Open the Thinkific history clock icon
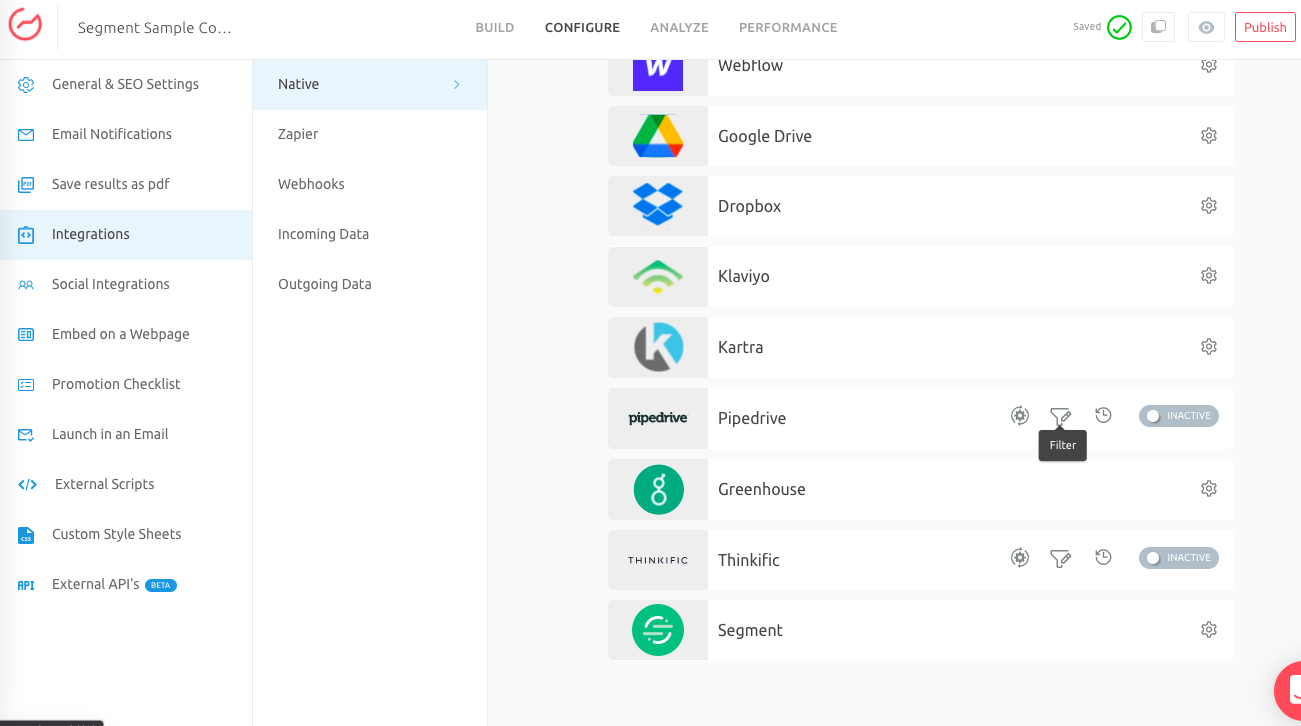The image size is (1301, 726). point(1103,557)
